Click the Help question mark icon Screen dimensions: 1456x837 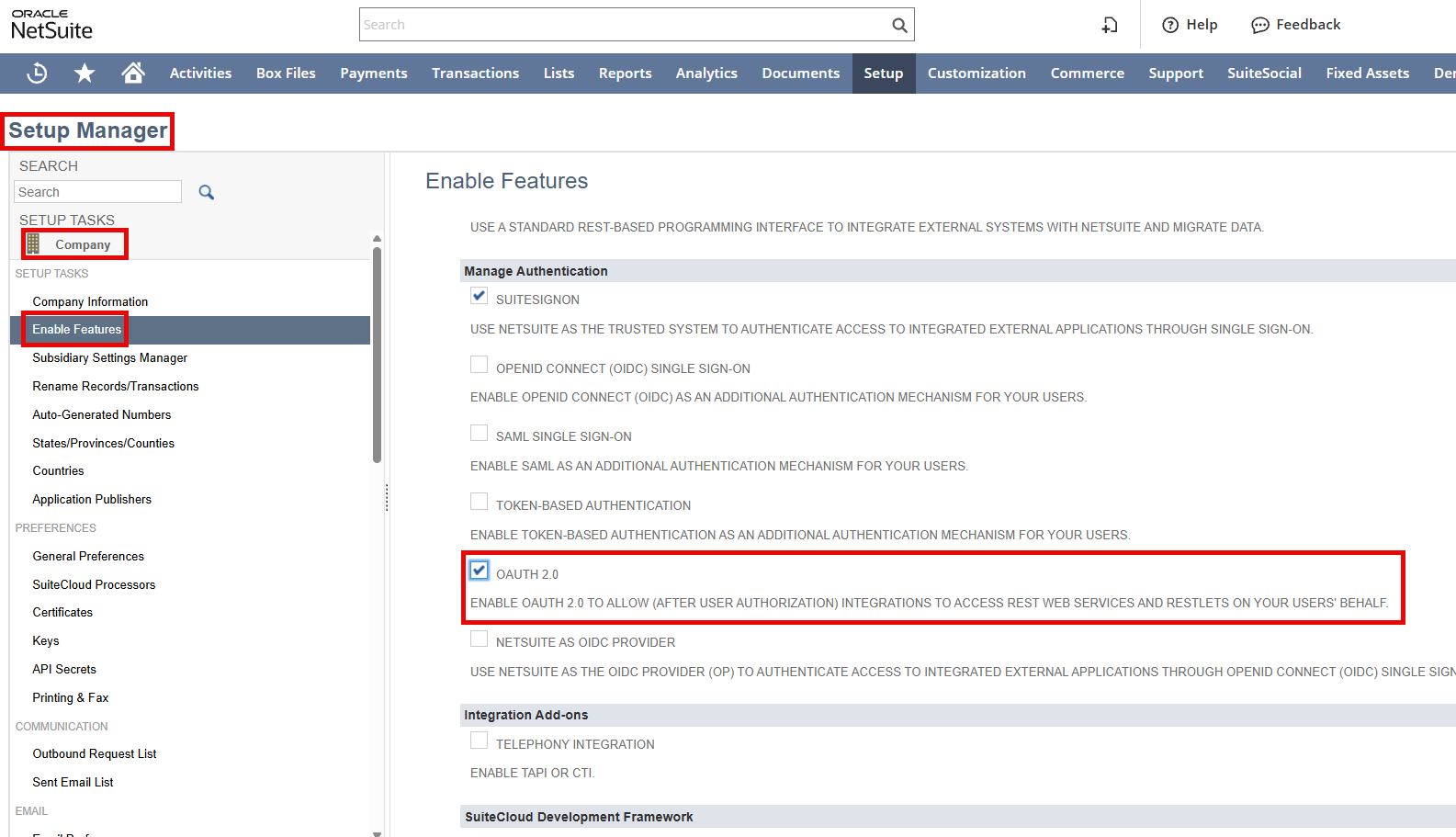tap(1170, 25)
